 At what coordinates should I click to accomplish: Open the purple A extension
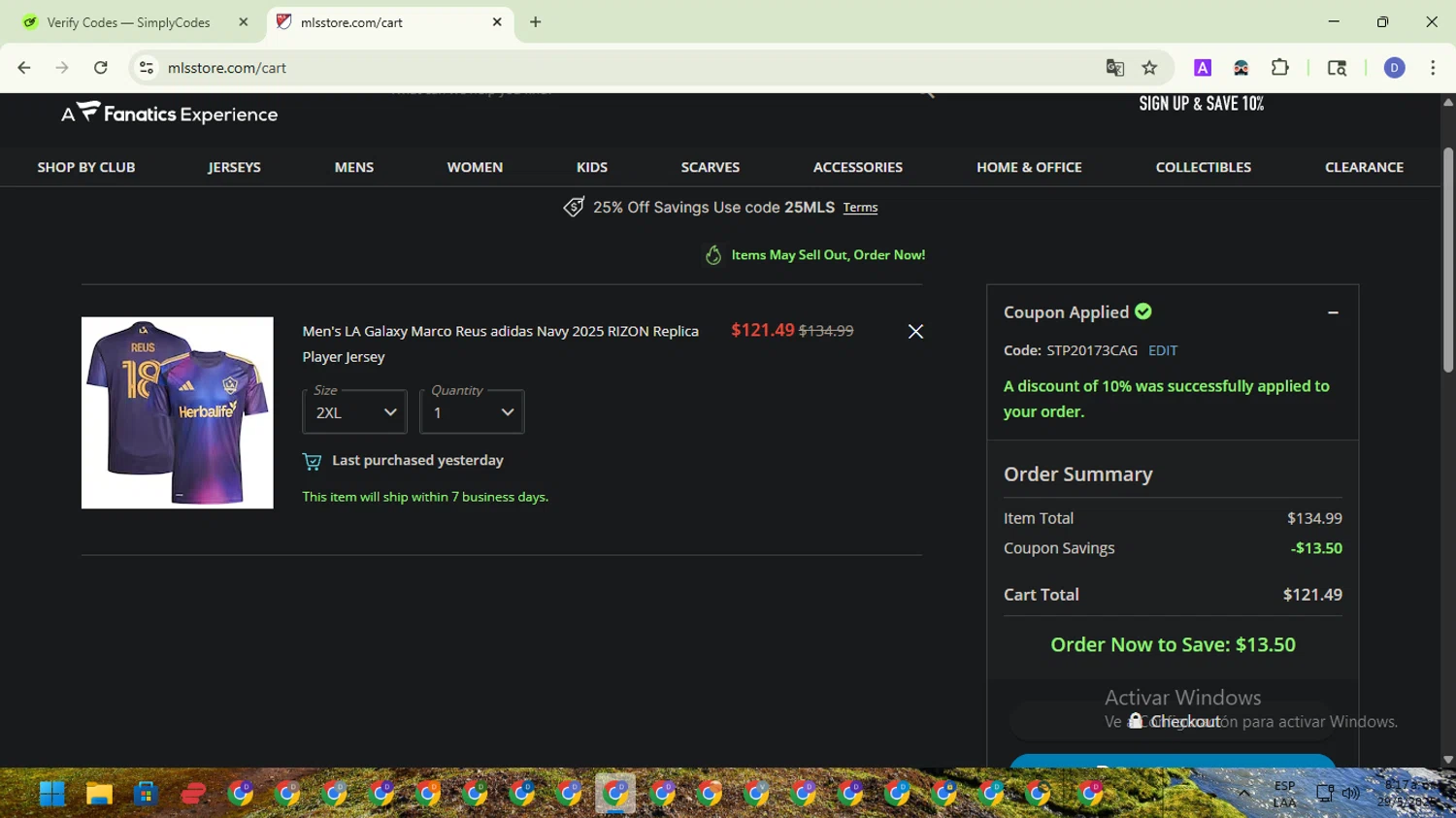point(1203,68)
